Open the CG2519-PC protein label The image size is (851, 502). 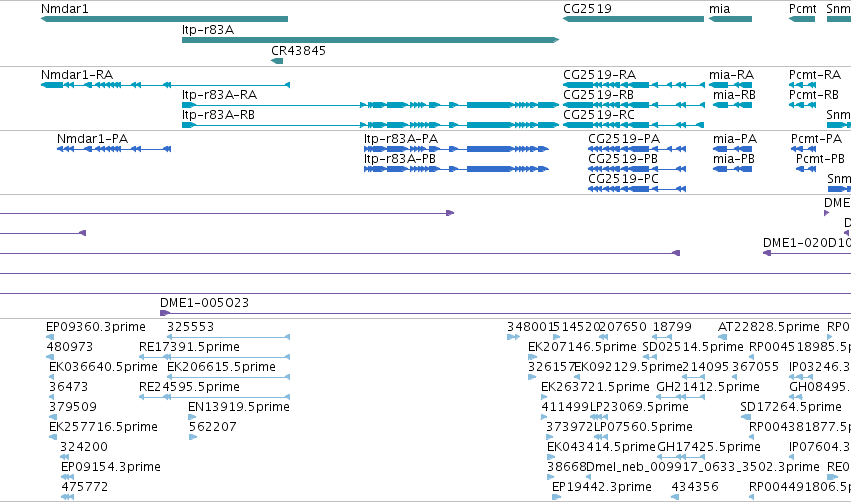(x=624, y=179)
